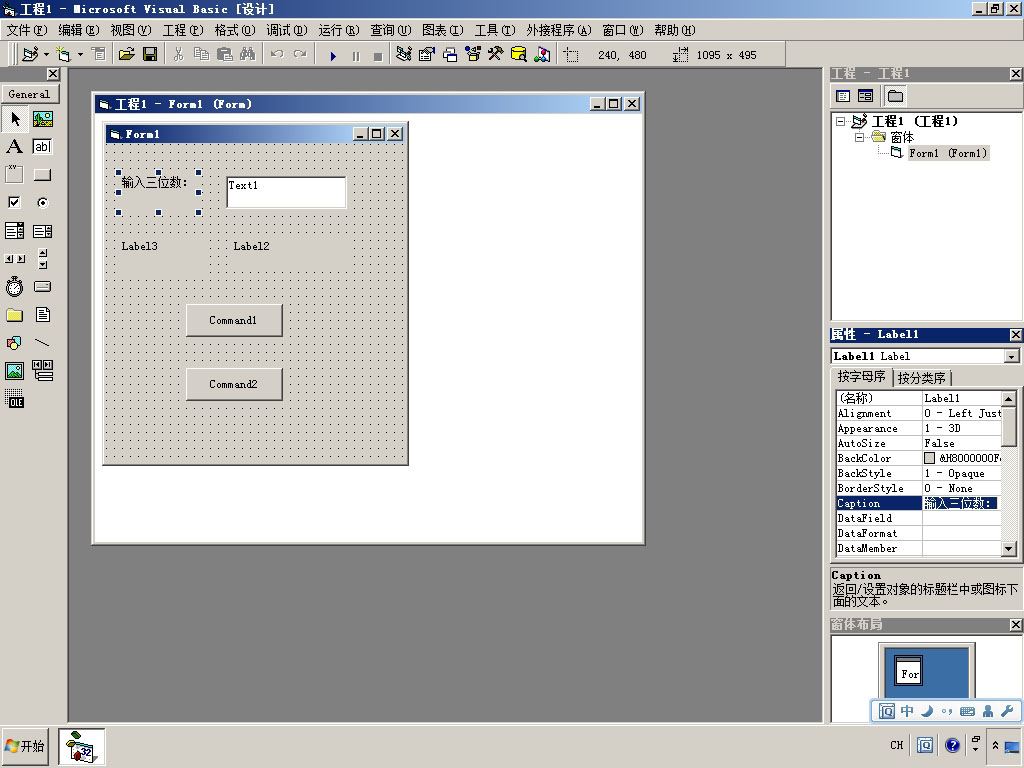
Task: Select the HScrollBar control tool
Action: pyautogui.click(x=14, y=259)
